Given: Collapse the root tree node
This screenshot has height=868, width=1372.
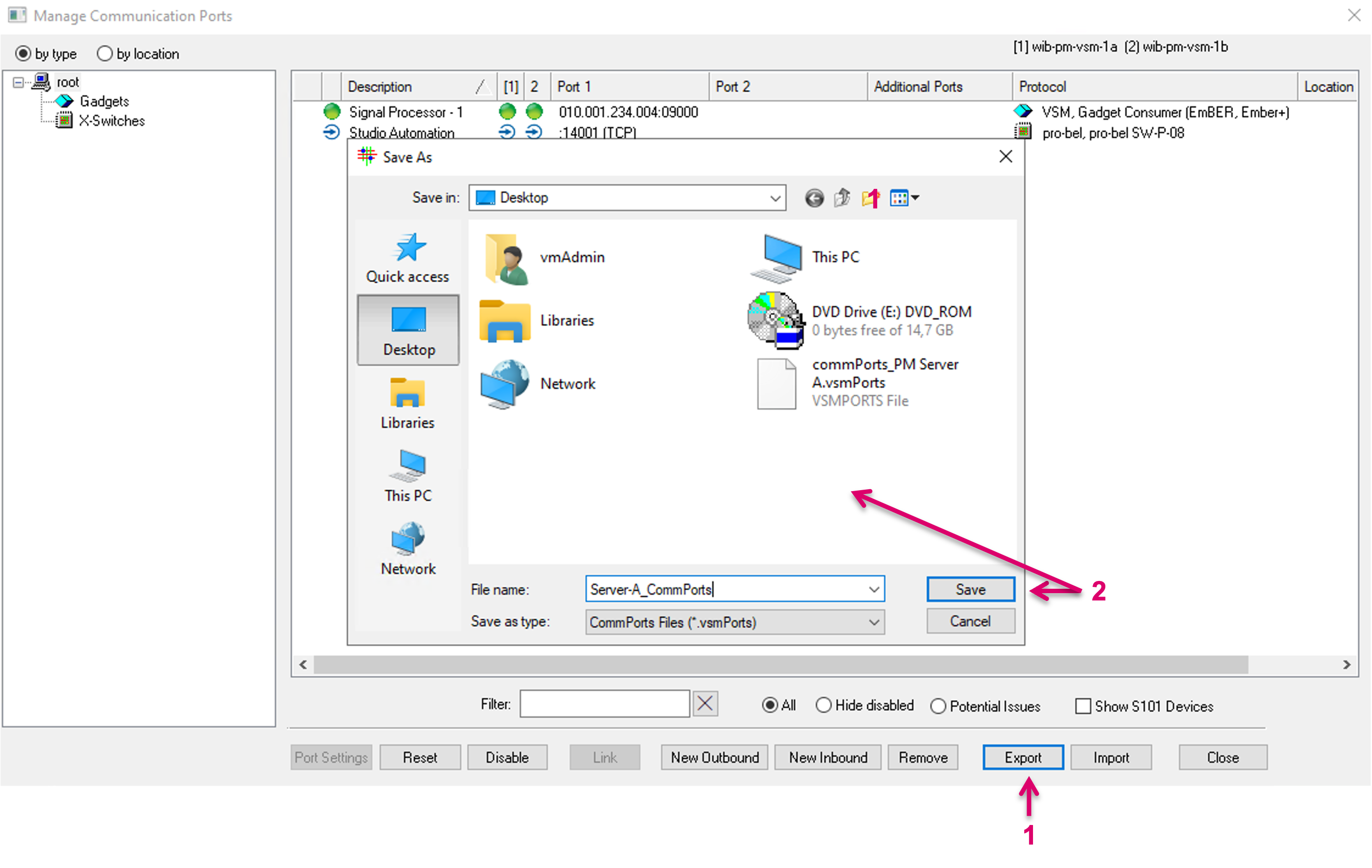Looking at the screenshot, I should (x=18, y=83).
